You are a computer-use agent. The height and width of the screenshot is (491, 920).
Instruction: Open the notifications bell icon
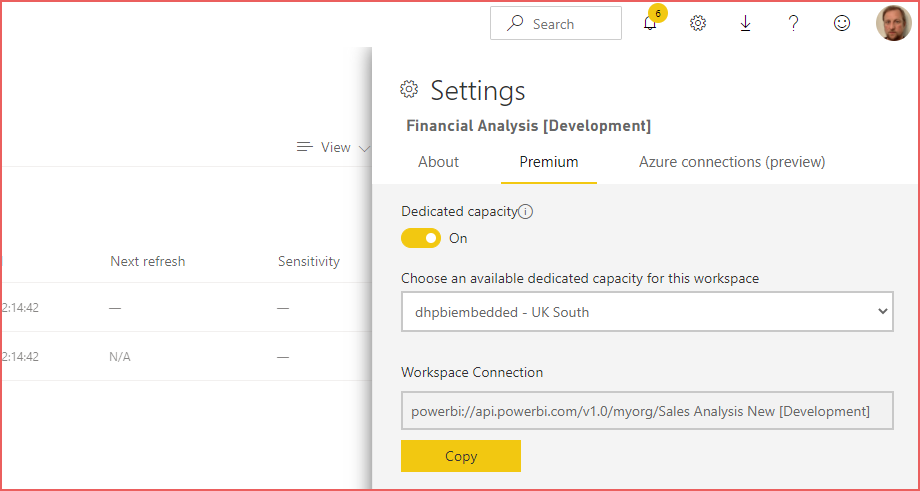[x=650, y=23]
